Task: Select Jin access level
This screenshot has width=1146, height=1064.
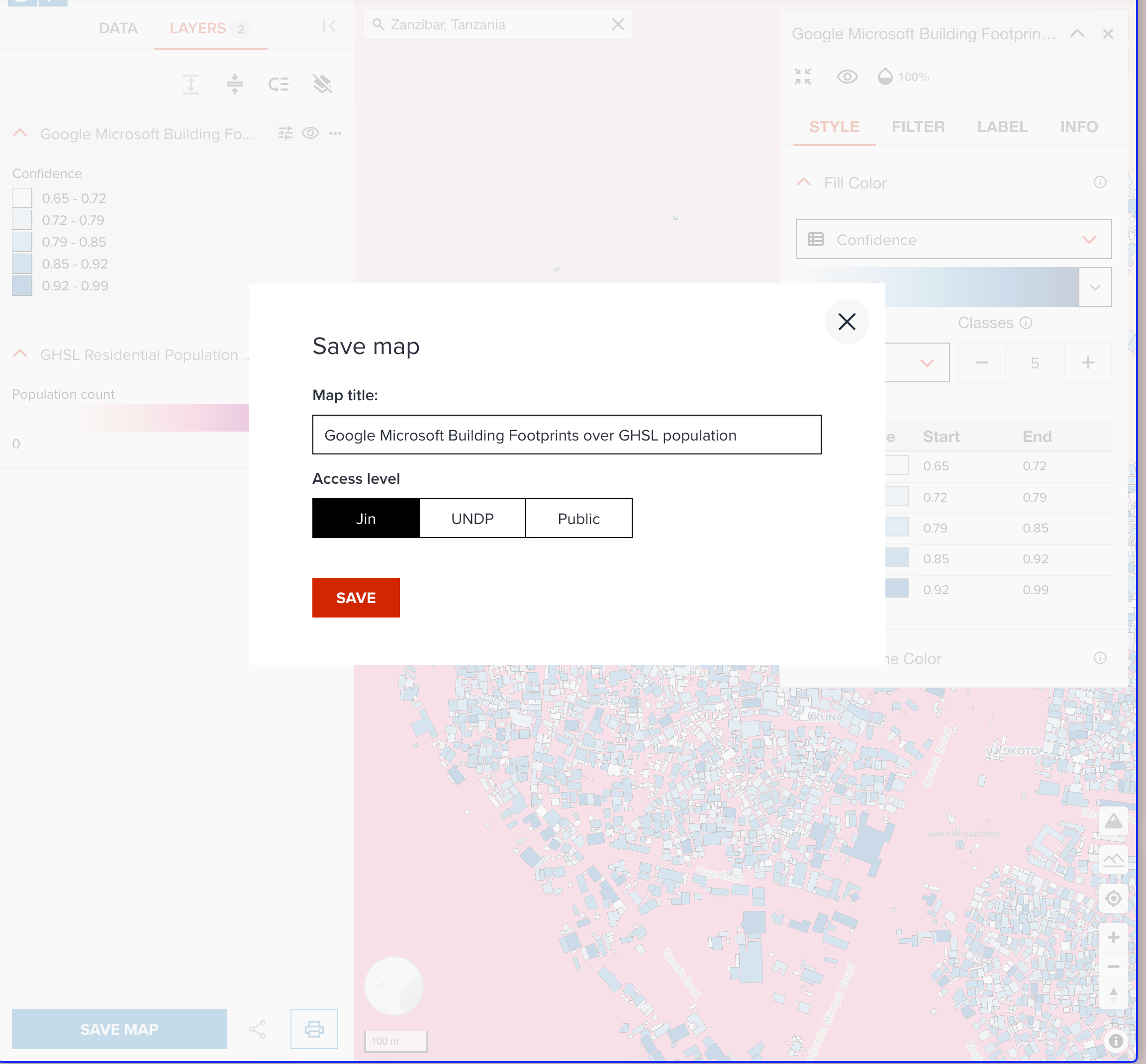Action: tap(366, 518)
